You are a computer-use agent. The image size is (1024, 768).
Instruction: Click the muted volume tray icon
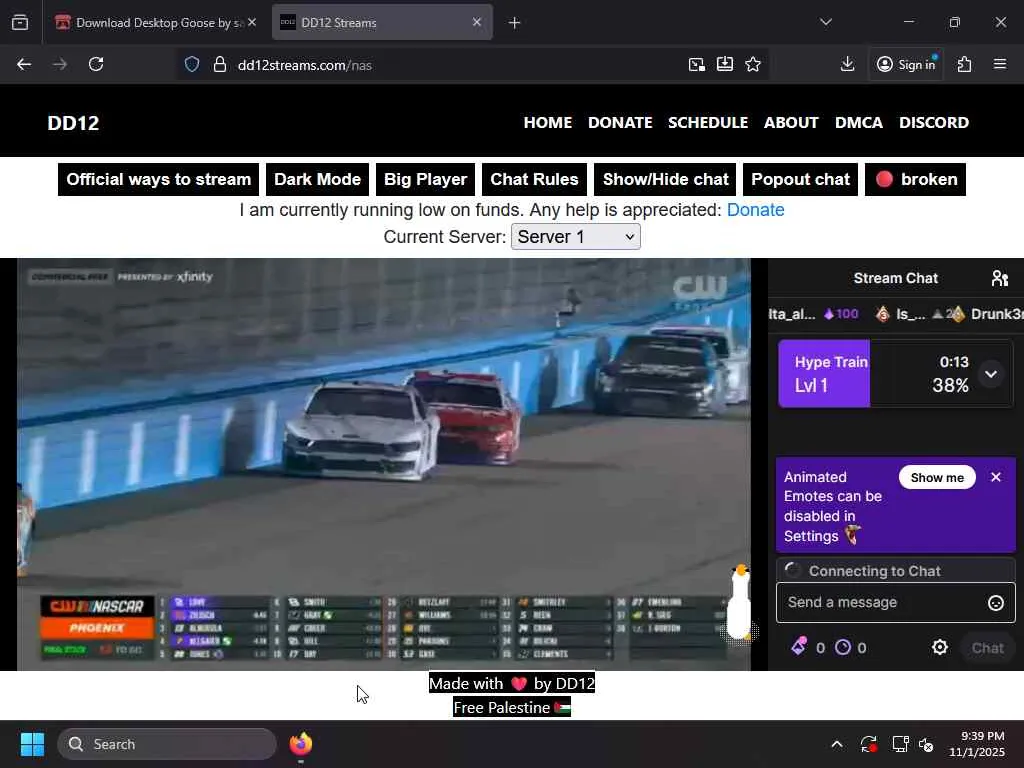tap(926, 744)
